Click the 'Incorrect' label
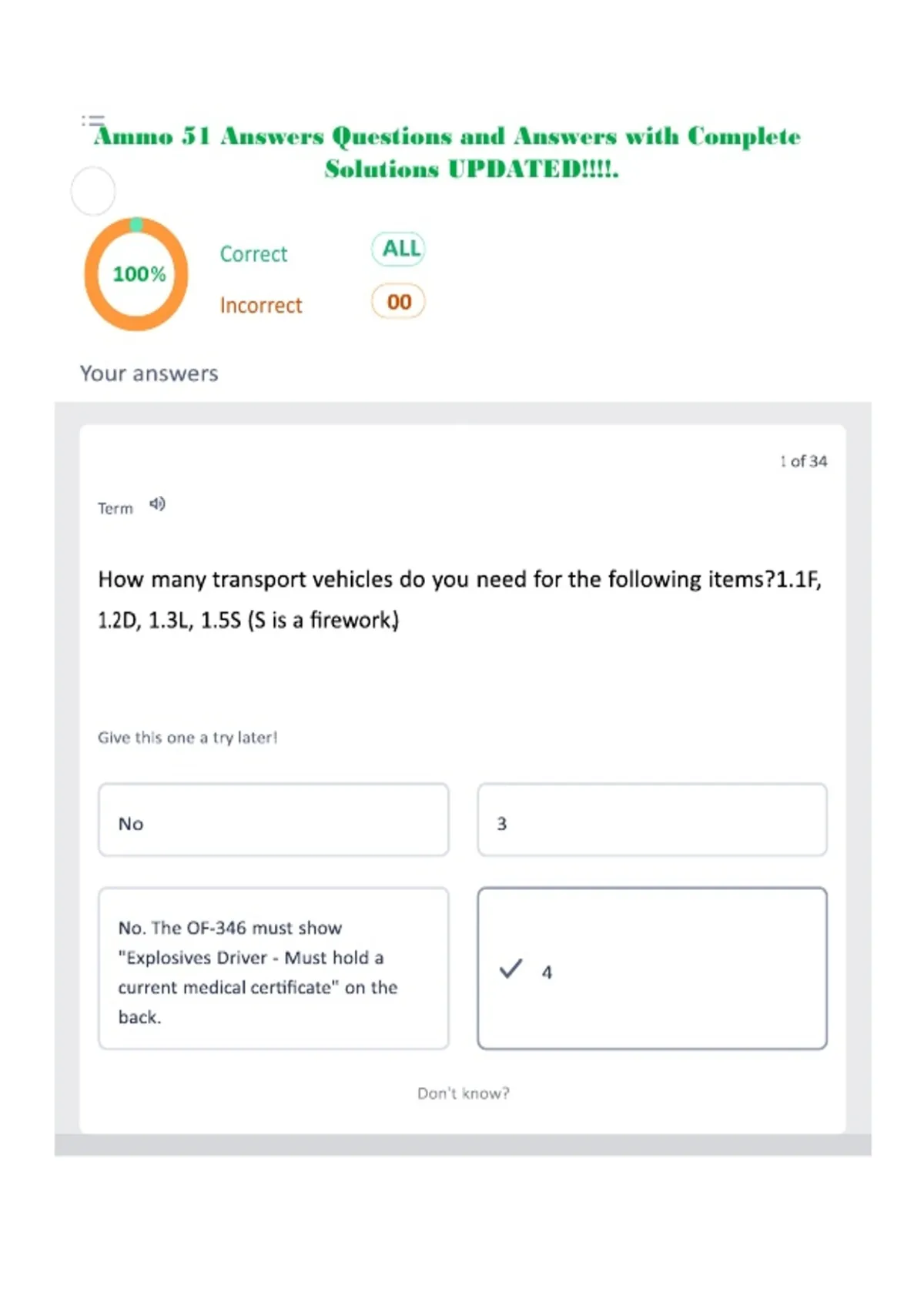Image resolution: width=924 pixels, height=1309 pixels. pos(261,306)
